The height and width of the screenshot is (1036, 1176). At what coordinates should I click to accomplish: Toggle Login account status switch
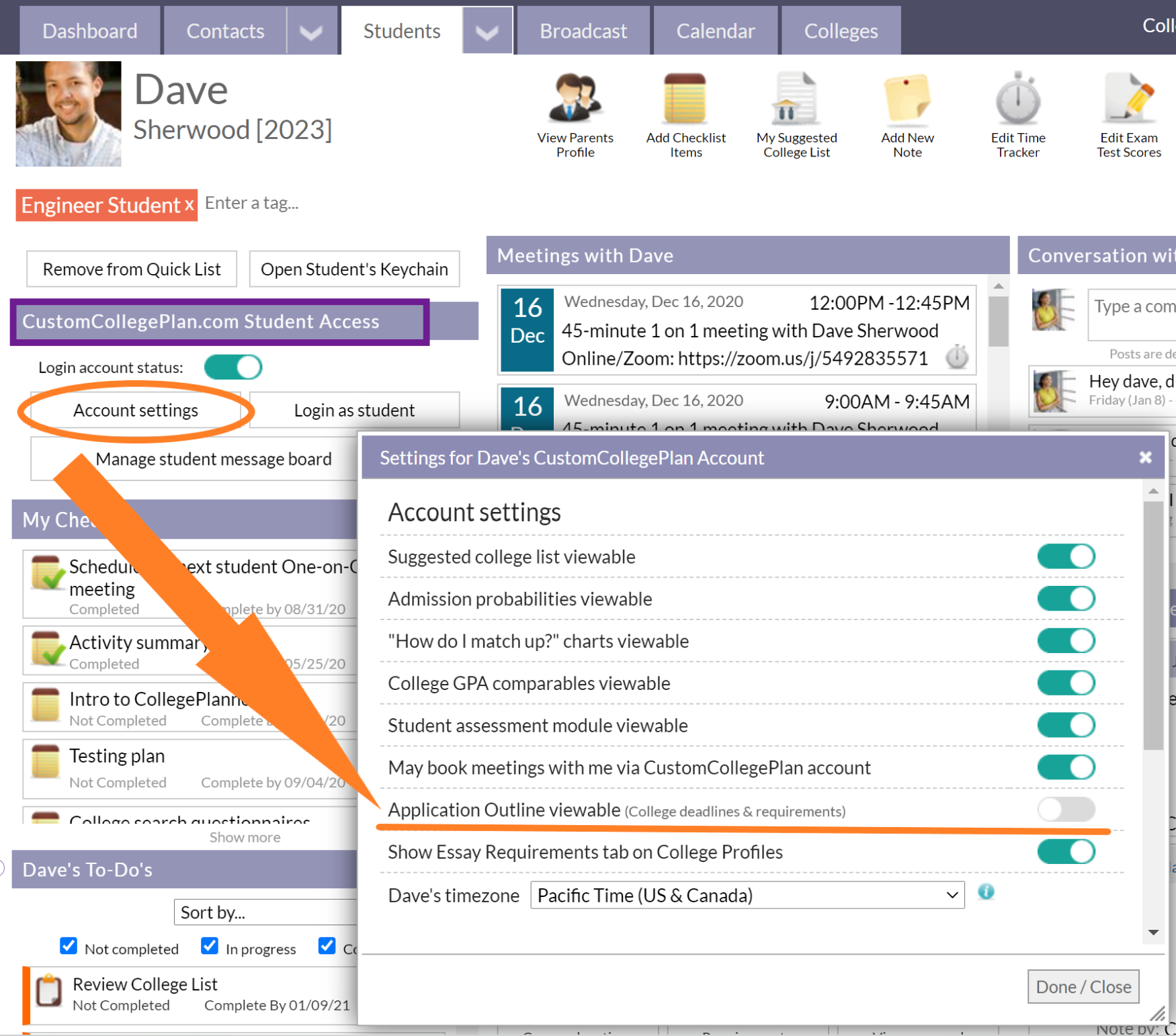pyautogui.click(x=233, y=368)
